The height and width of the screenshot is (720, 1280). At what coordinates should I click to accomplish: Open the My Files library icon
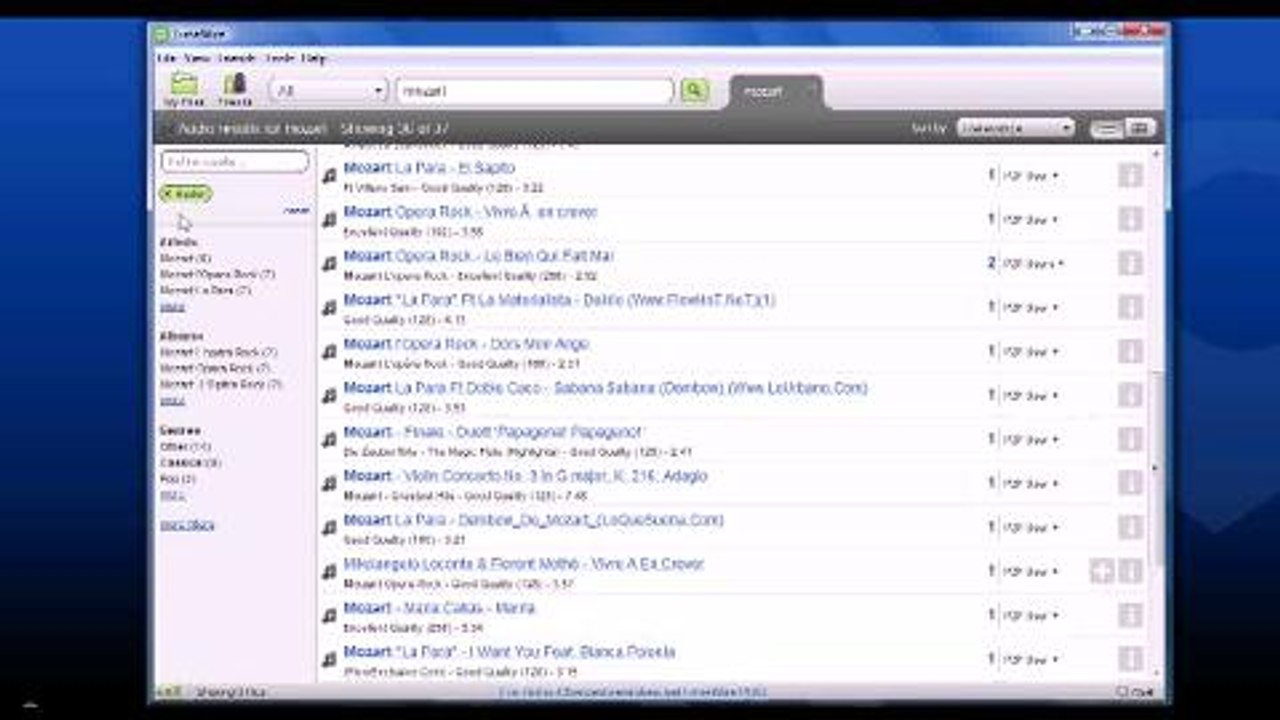coord(184,90)
